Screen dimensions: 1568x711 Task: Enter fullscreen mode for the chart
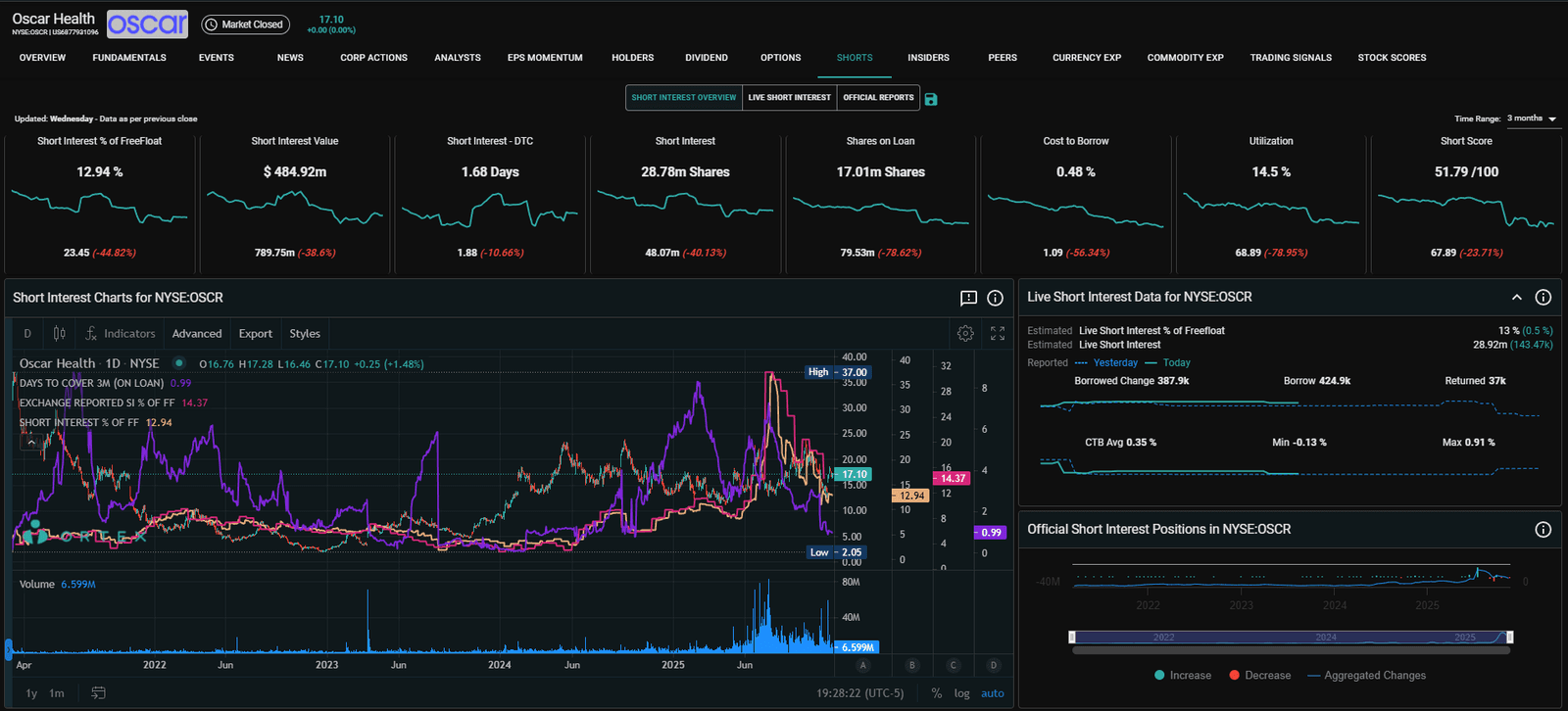[998, 334]
